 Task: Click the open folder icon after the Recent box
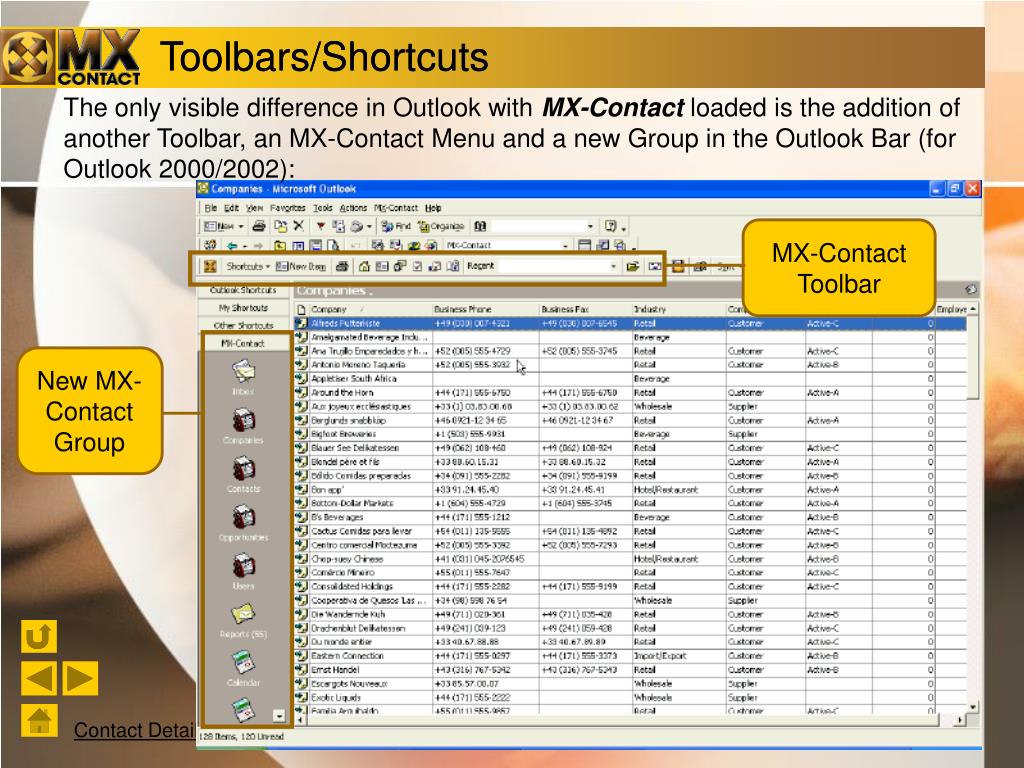coord(632,266)
